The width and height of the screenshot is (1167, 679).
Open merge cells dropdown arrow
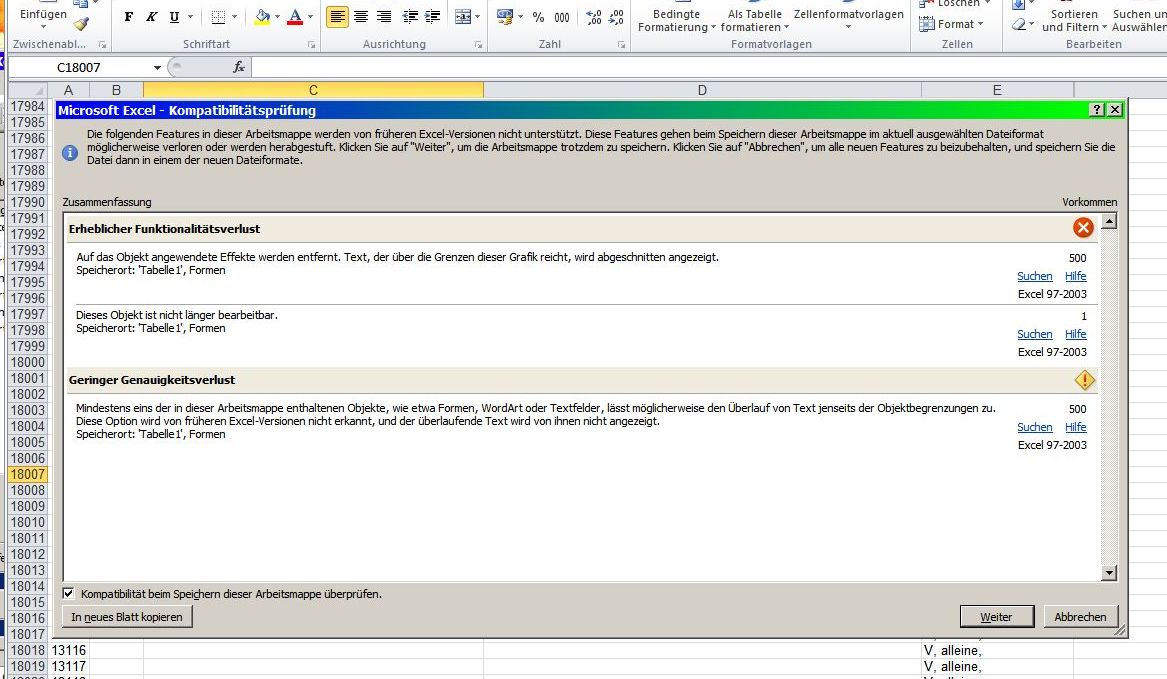pos(477,16)
